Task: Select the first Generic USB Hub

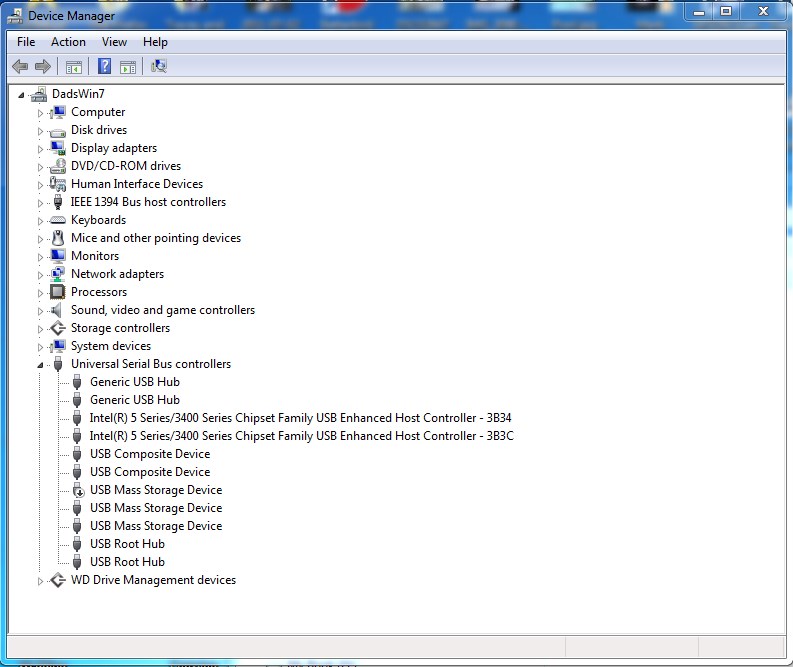Action: click(x=135, y=382)
